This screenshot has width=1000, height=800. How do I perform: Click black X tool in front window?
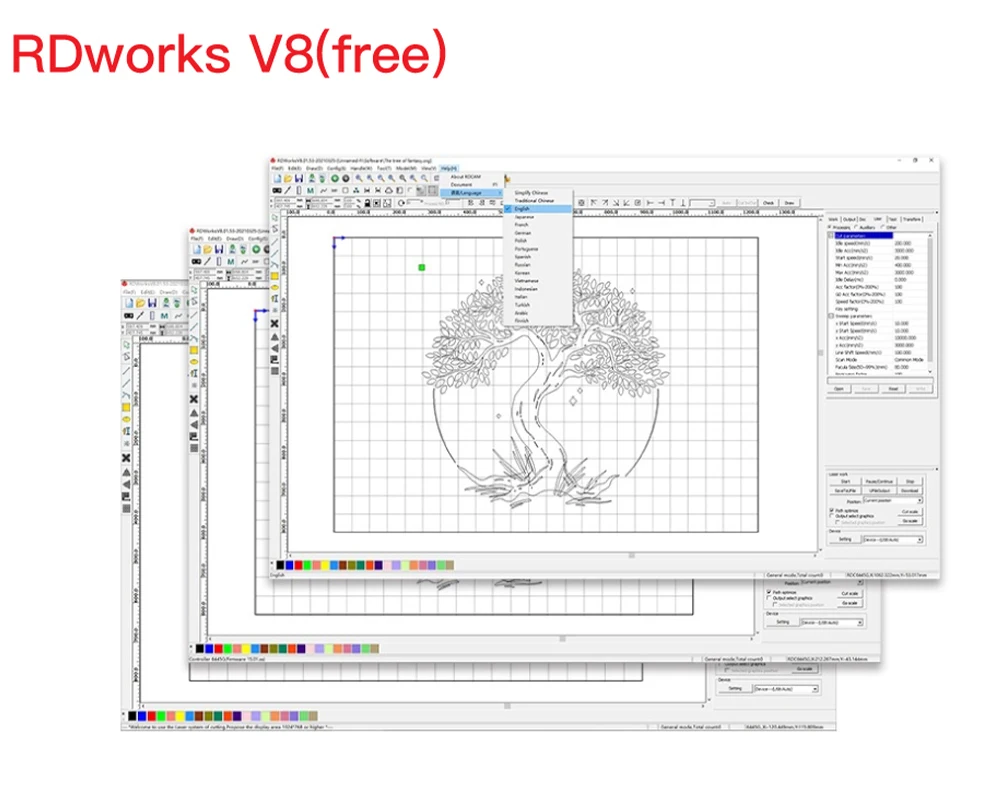(x=275, y=323)
